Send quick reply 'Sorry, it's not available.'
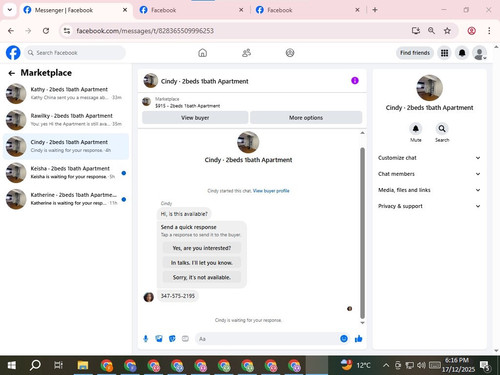The width and height of the screenshot is (500, 375). (202, 277)
